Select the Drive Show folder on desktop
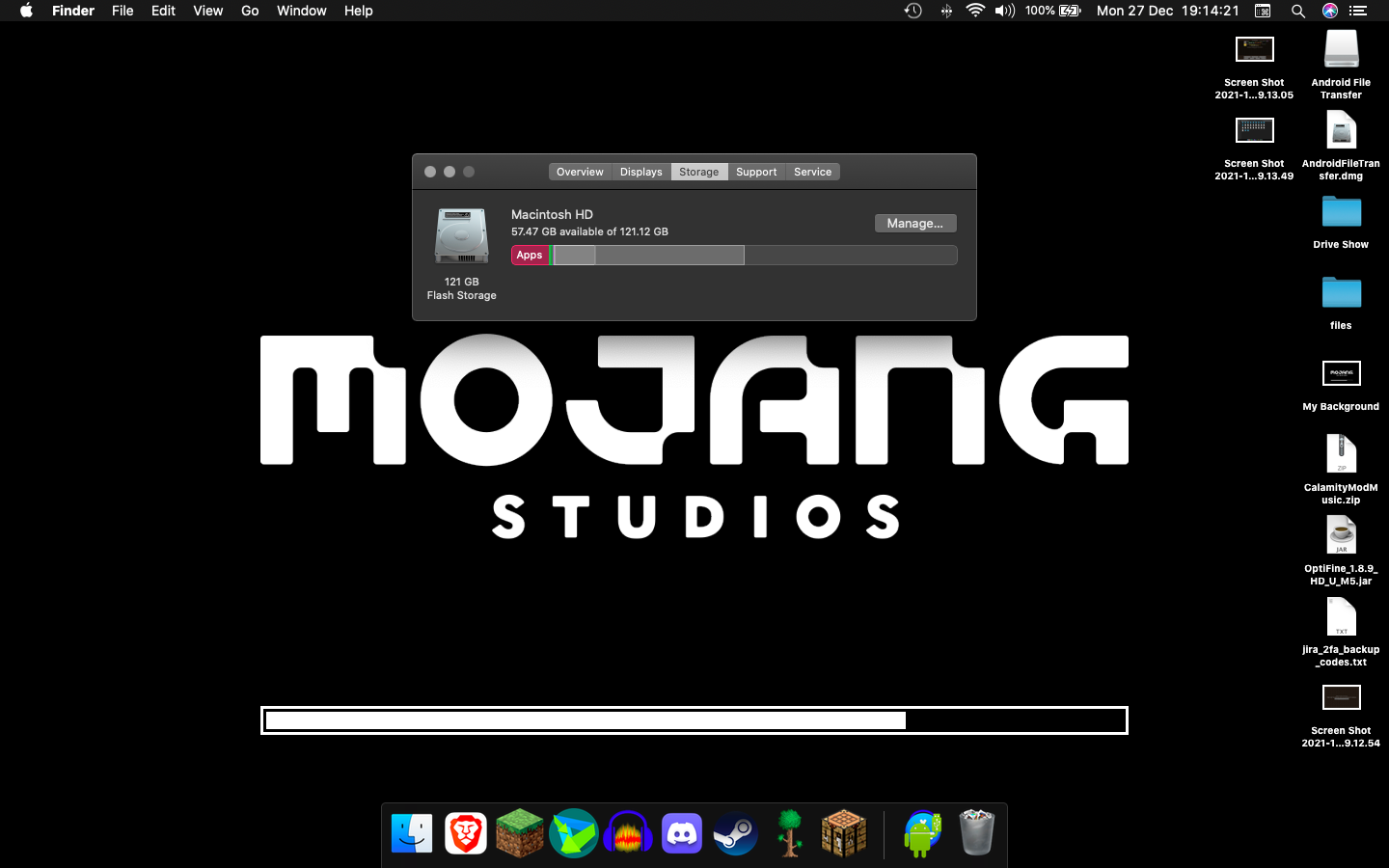The height and width of the screenshot is (868, 1389). tap(1341, 212)
